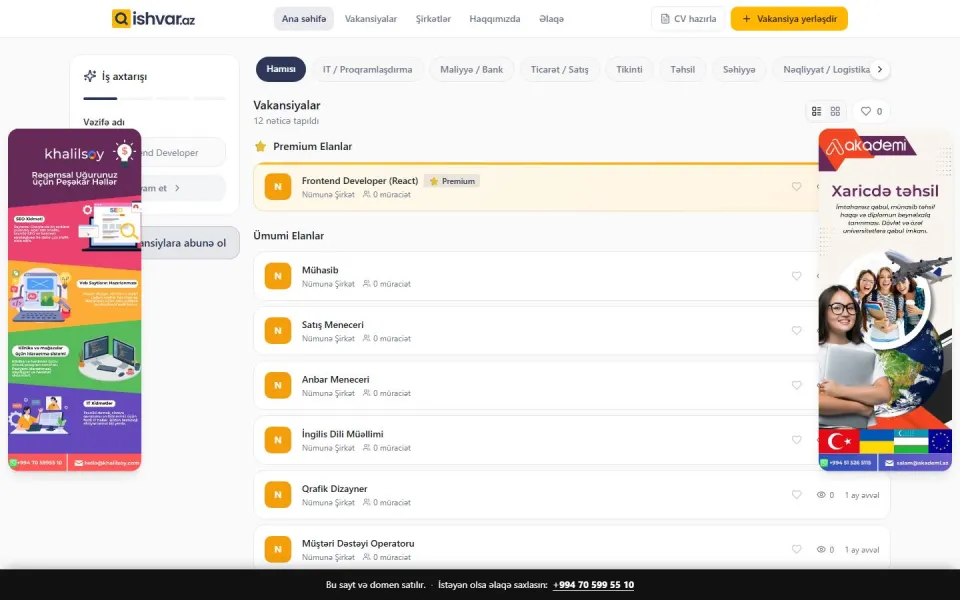Open Vakansiyalar menu item
The width and height of the screenshot is (960, 600).
[x=370, y=19]
